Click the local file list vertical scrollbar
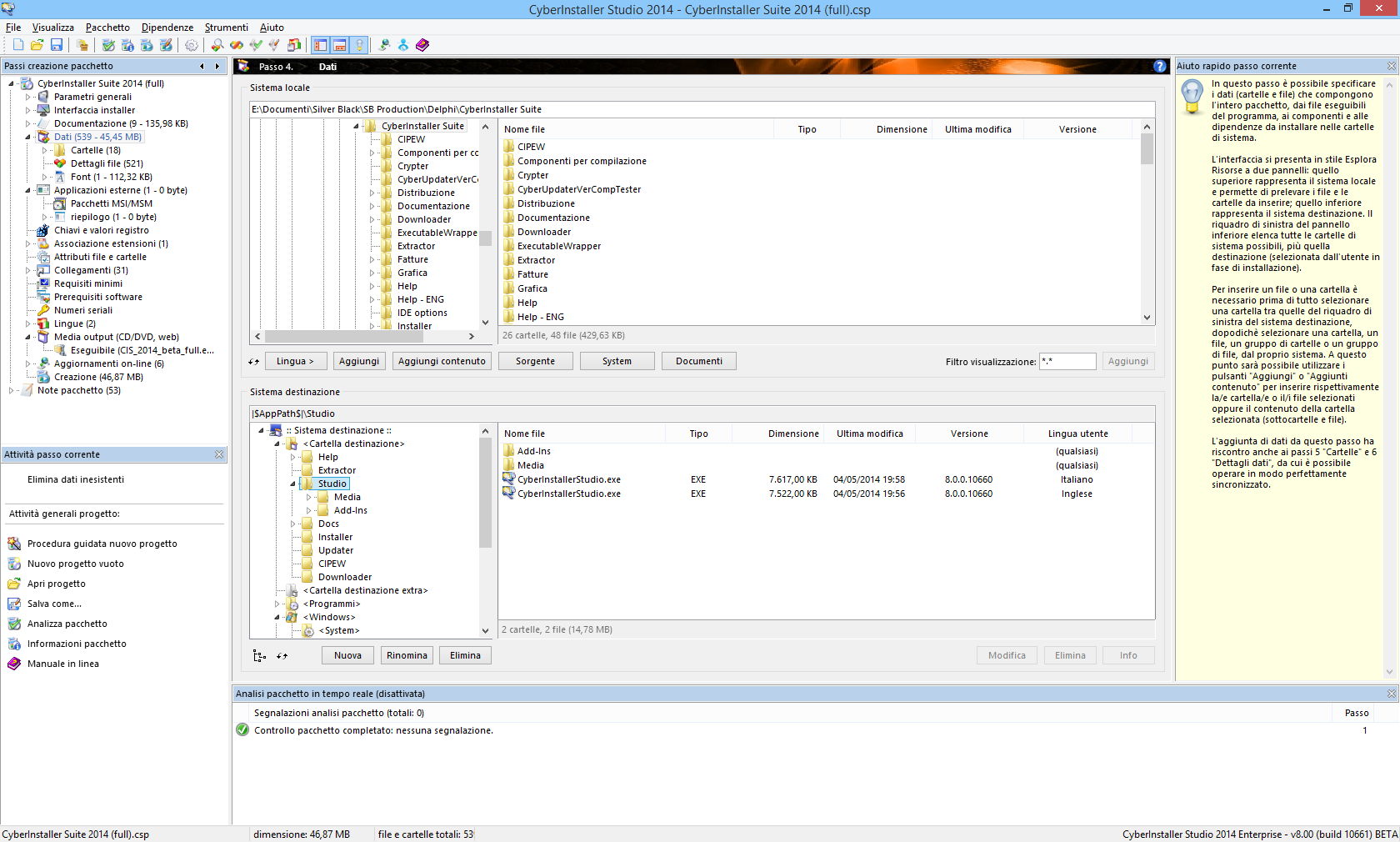The height and width of the screenshot is (842, 1400). click(x=1147, y=222)
